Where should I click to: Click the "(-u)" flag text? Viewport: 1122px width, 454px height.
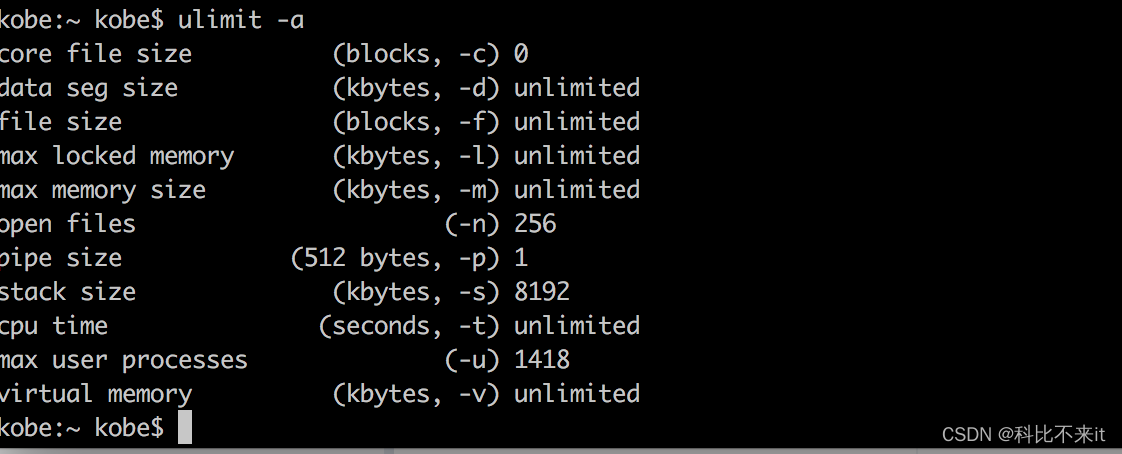[472, 360]
